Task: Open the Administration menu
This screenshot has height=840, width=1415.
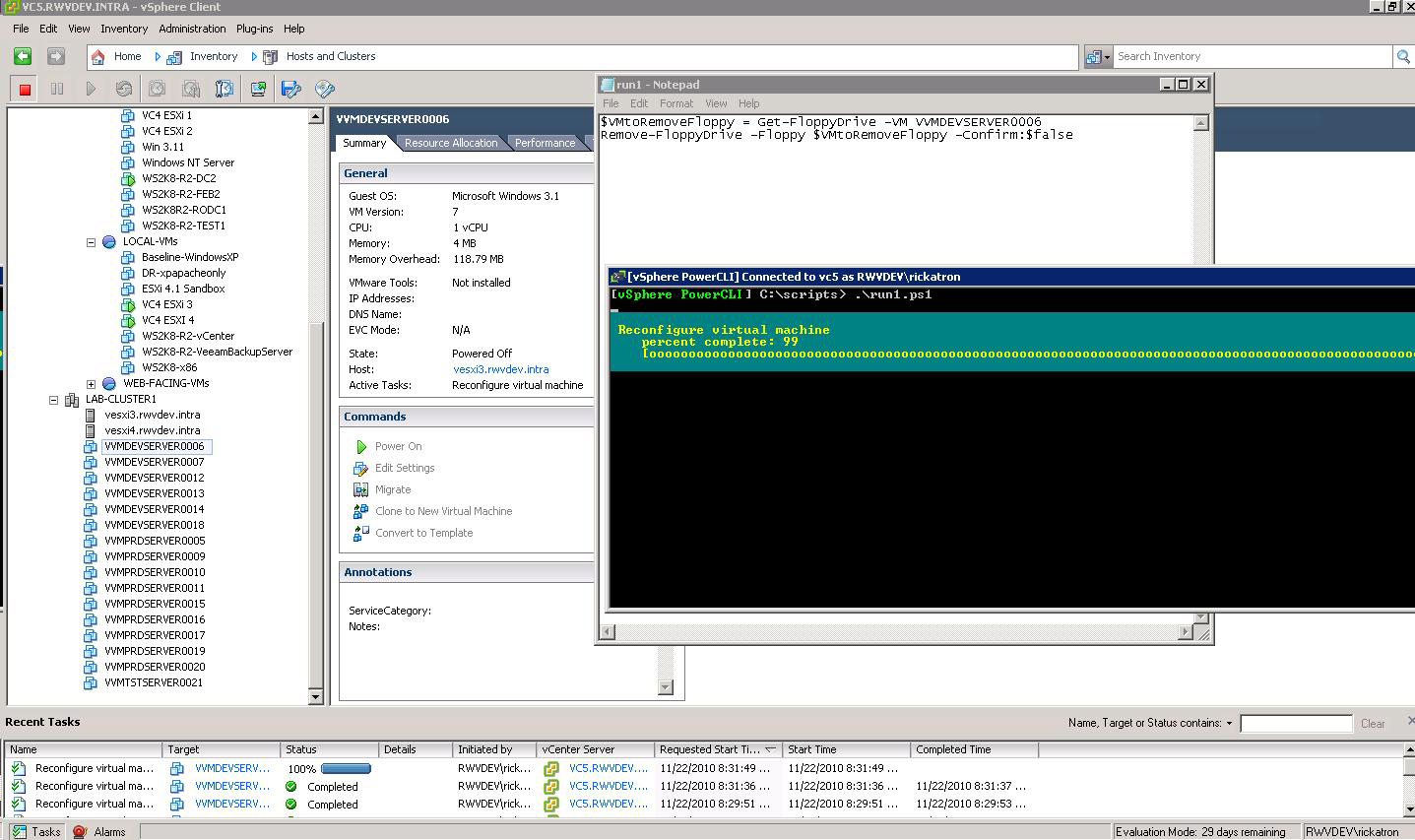Action: tap(192, 29)
